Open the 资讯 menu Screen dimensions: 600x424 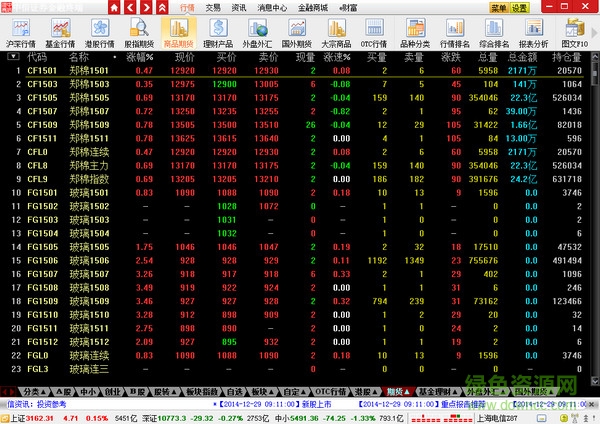click(238, 7)
